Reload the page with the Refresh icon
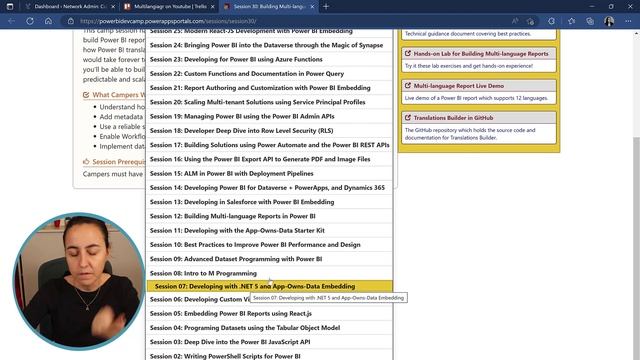 point(30,21)
